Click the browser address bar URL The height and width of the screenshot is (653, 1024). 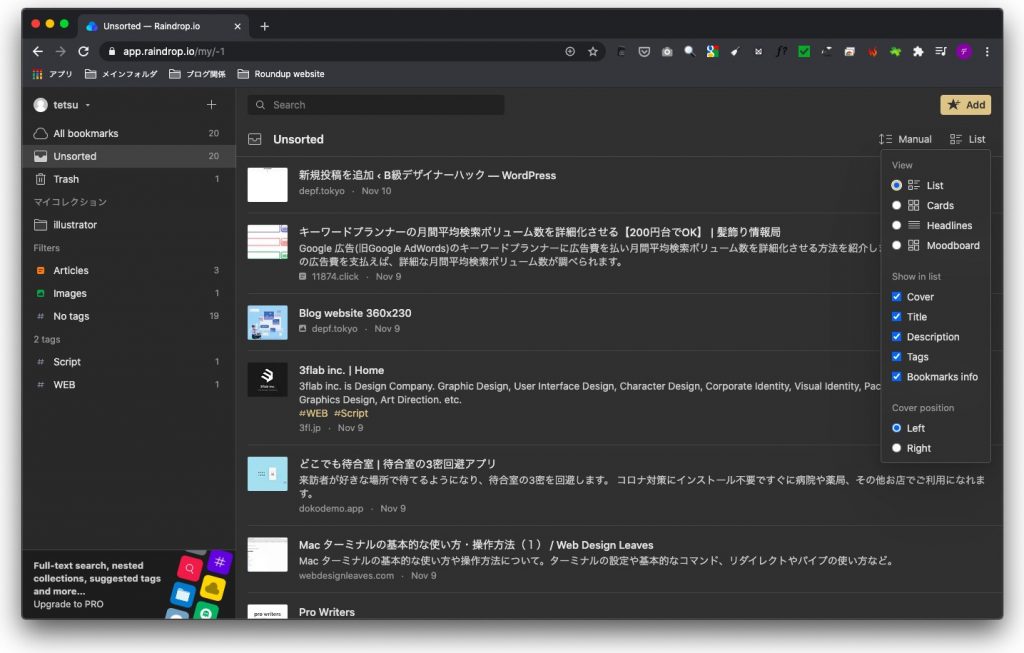174,51
